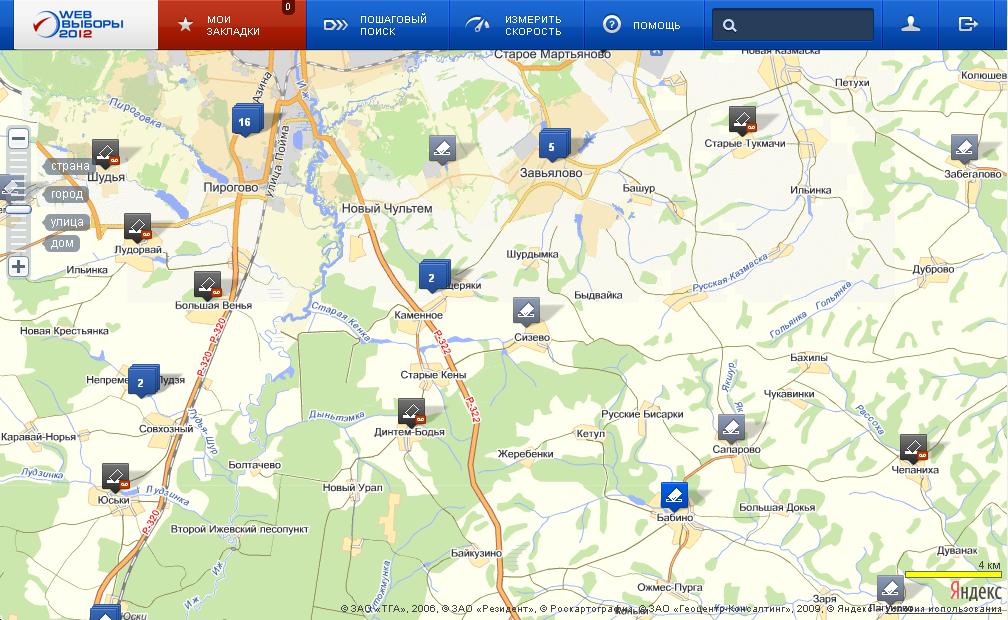Select the Сапарово polling station marker
The image size is (1008, 620).
pyautogui.click(x=732, y=430)
